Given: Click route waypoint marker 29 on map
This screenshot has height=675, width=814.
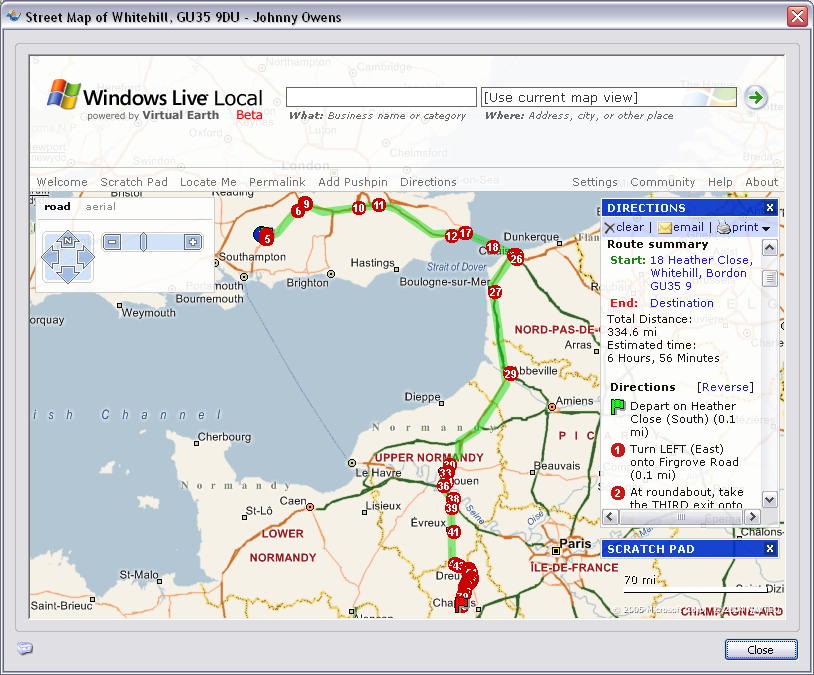Looking at the screenshot, I should tap(510, 374).
